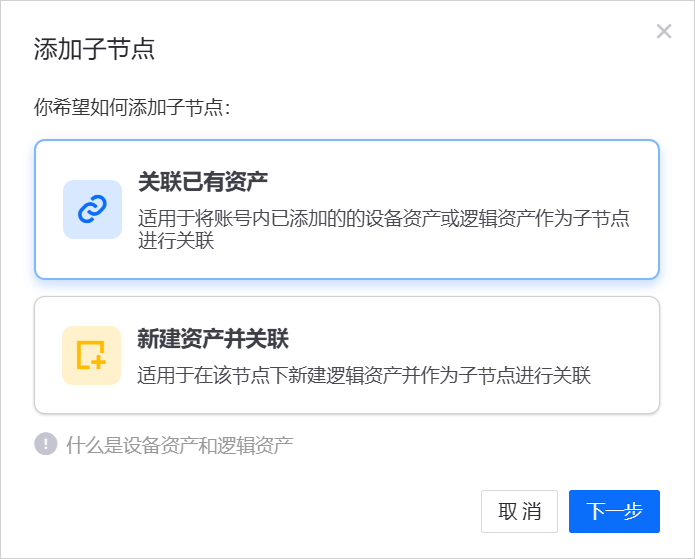Click the yellow new asset plus icon
695x559 pixels.
coord(92,355)
